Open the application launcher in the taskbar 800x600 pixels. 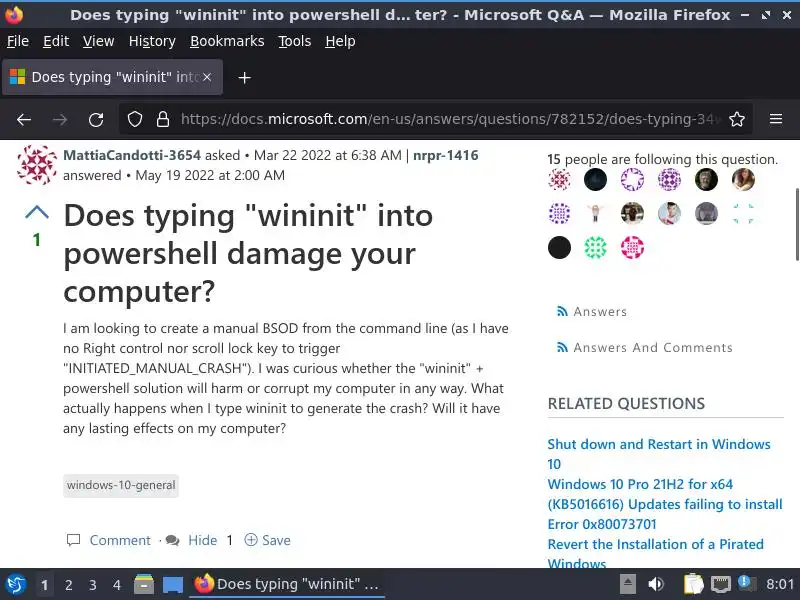point(16,584)
